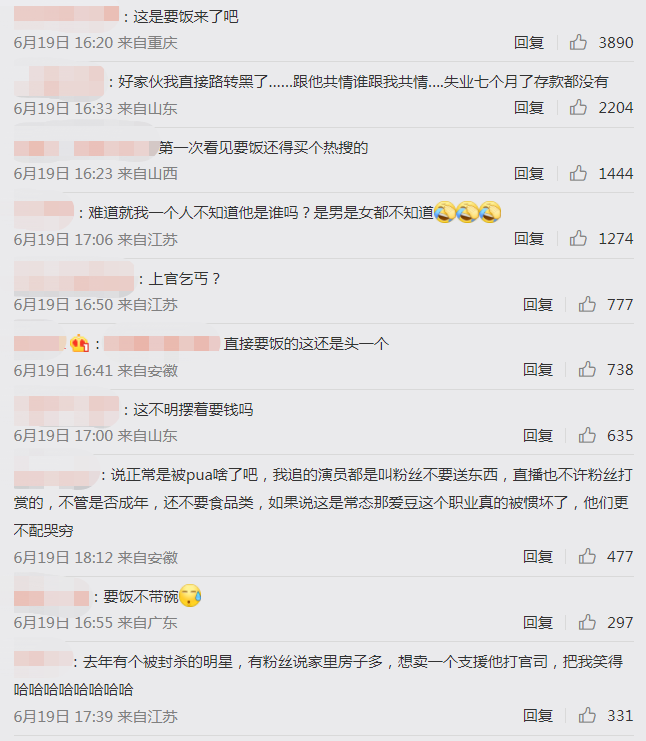The image size is (646, 741).
Task: Like the 这不明摆着要钱吗 comment
Action: click(587, 435)
